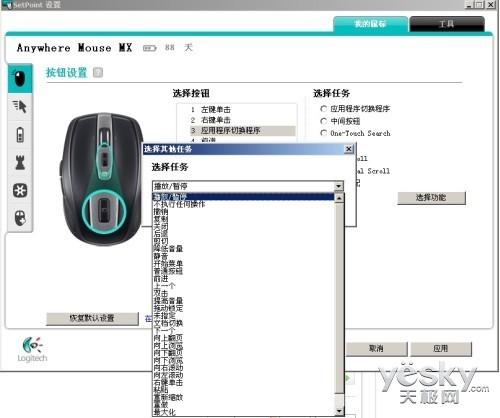Screen dimensions: 500x418
Task: Select 右键单击 in the dropdown list
Action: tap(243, 382)
